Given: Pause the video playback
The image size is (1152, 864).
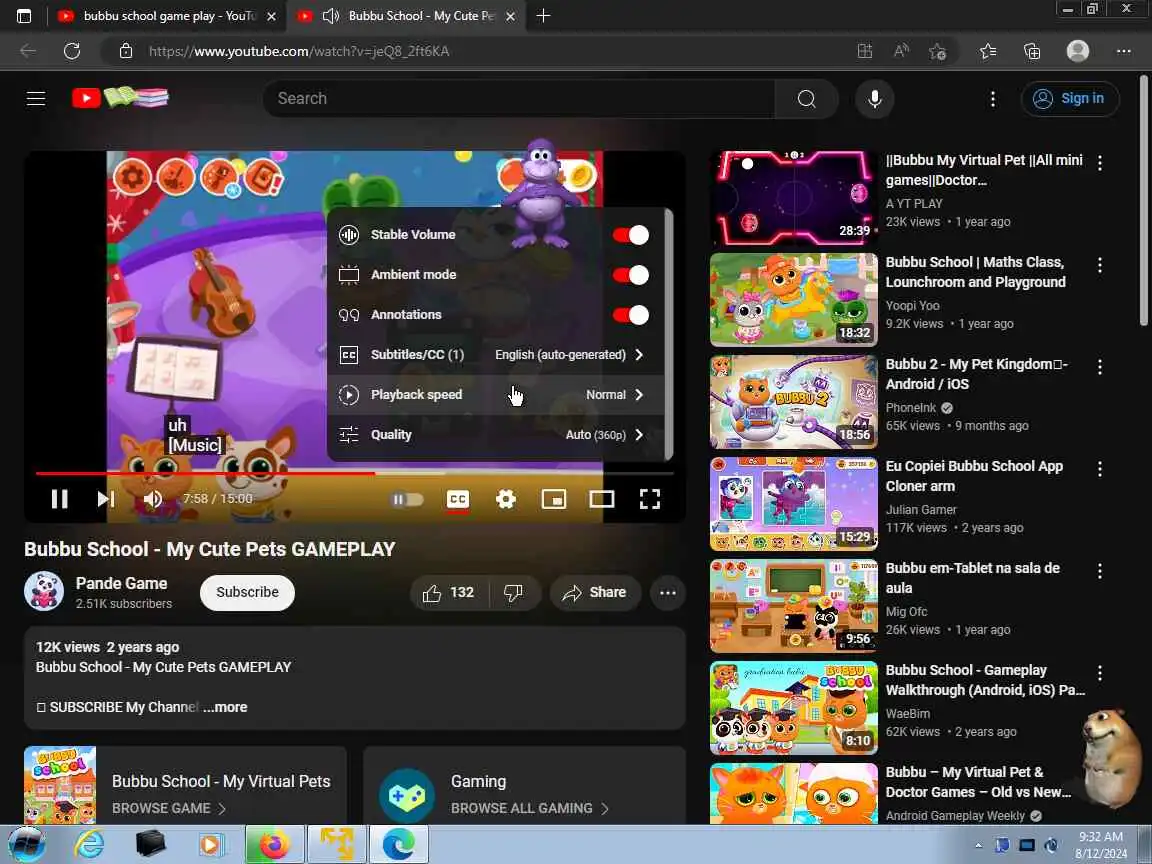Looking at the screenshot, I should [x=60, y=499].
